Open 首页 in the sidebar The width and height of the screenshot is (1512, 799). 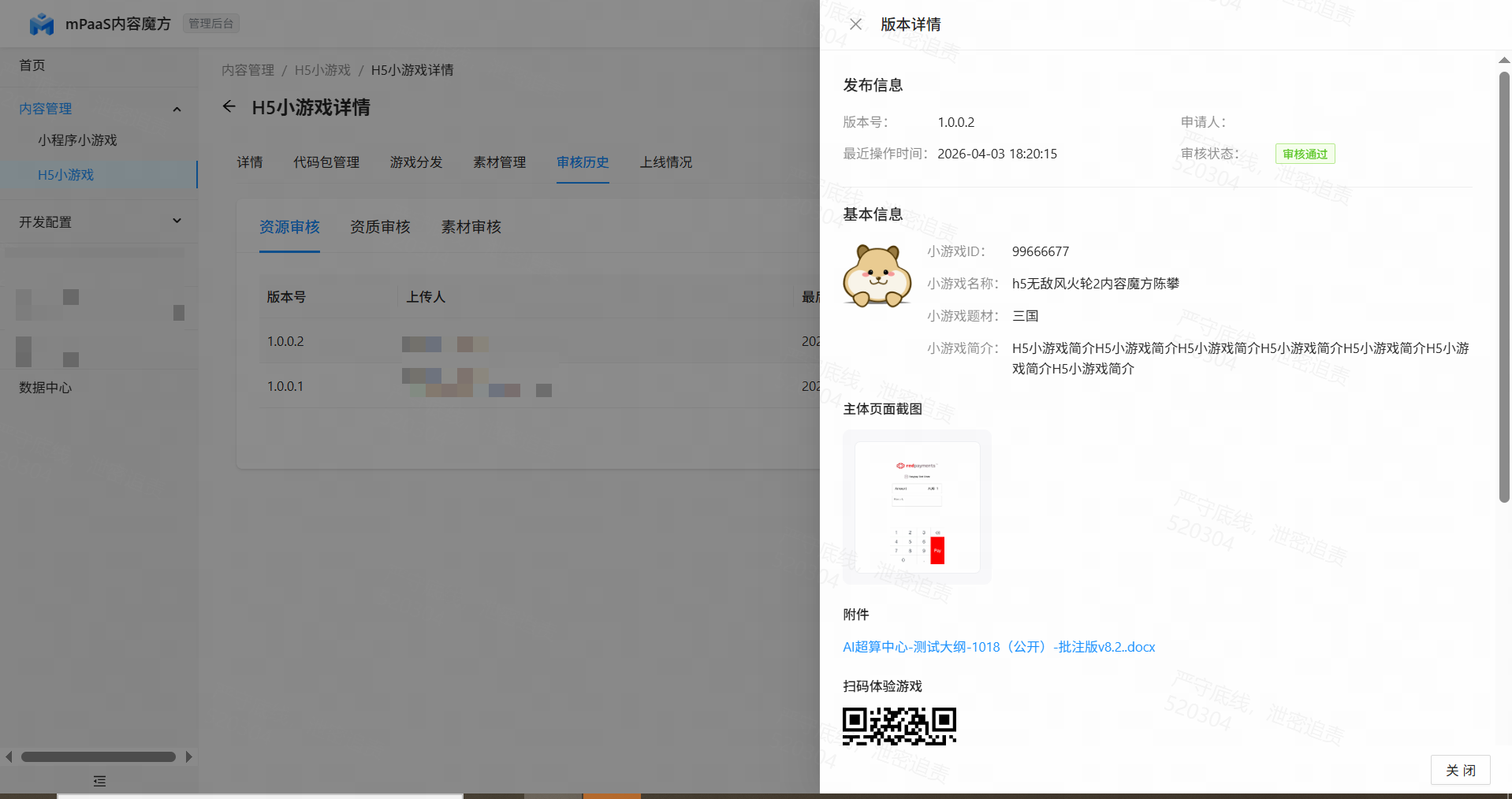32,65
